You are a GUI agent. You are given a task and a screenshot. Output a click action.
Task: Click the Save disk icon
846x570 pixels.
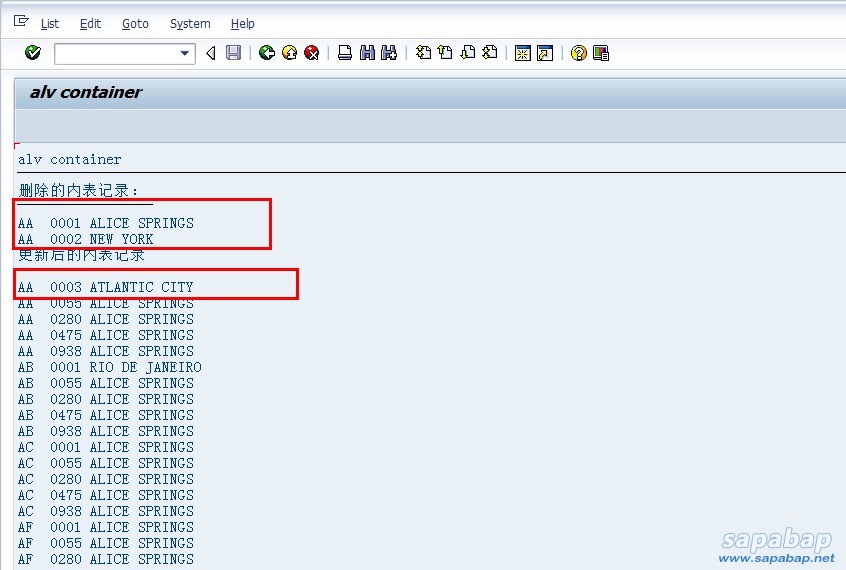233,53
